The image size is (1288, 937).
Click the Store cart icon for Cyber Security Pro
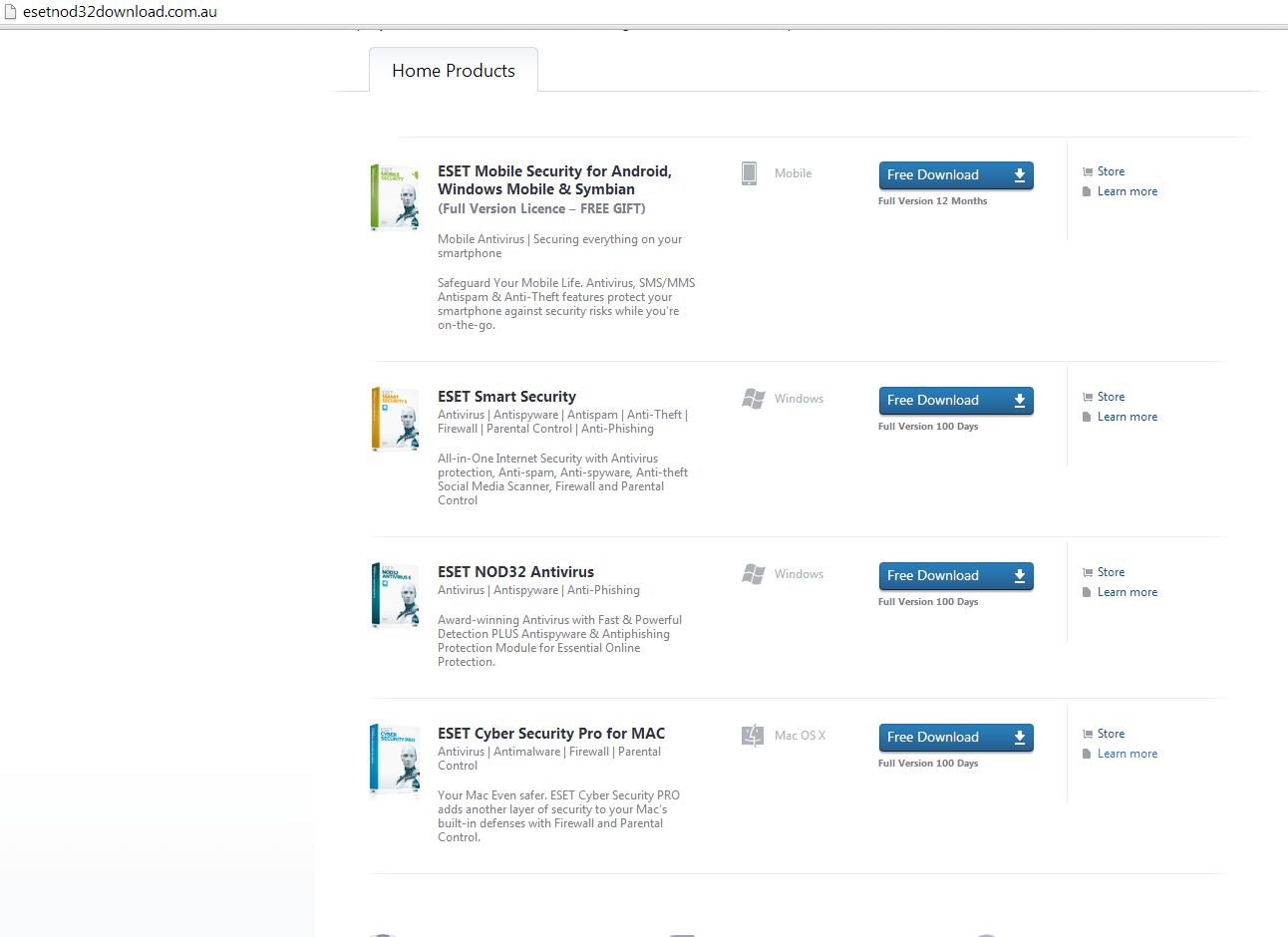pos(1088,734)
